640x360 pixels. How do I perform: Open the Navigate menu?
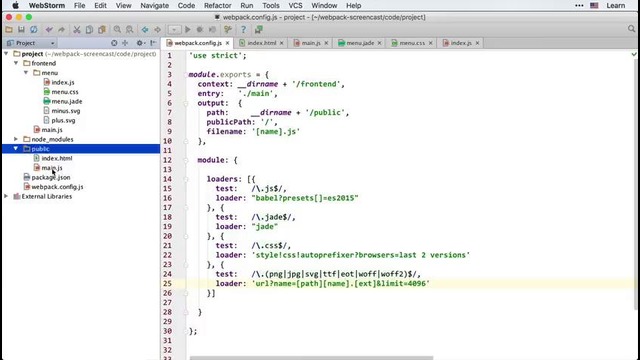154,6
